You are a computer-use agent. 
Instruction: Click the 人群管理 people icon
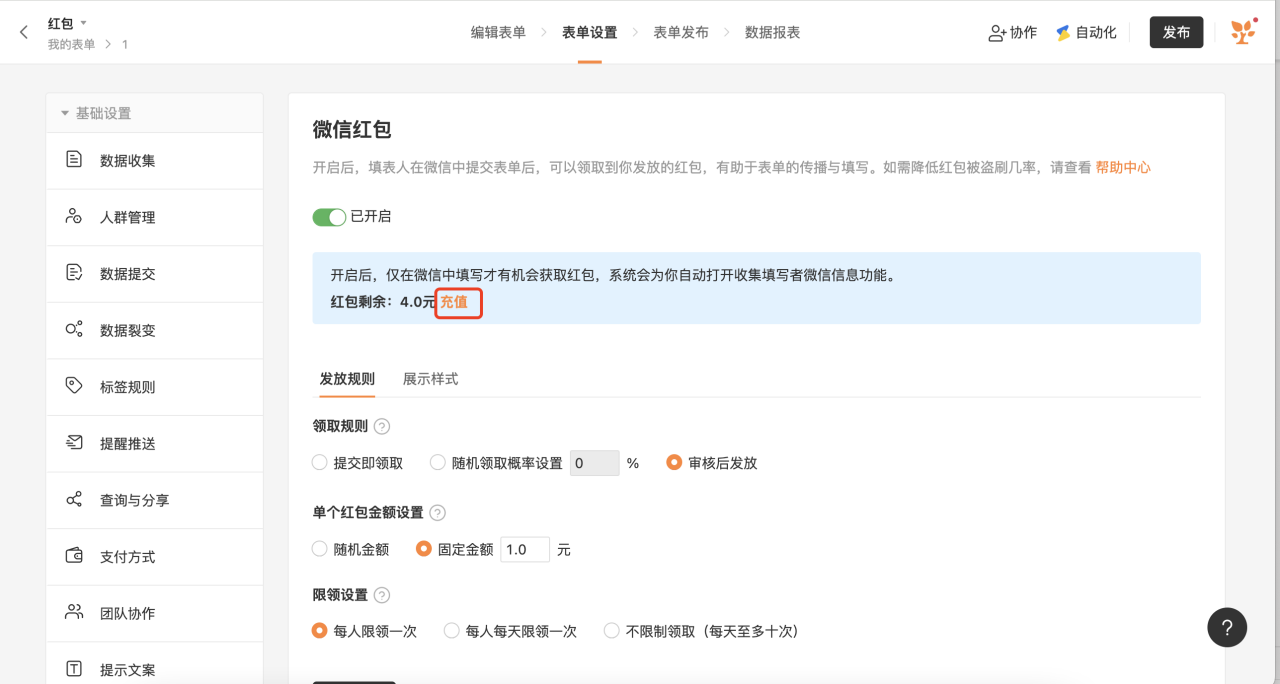pyautogui.click(x=74, y=216)
